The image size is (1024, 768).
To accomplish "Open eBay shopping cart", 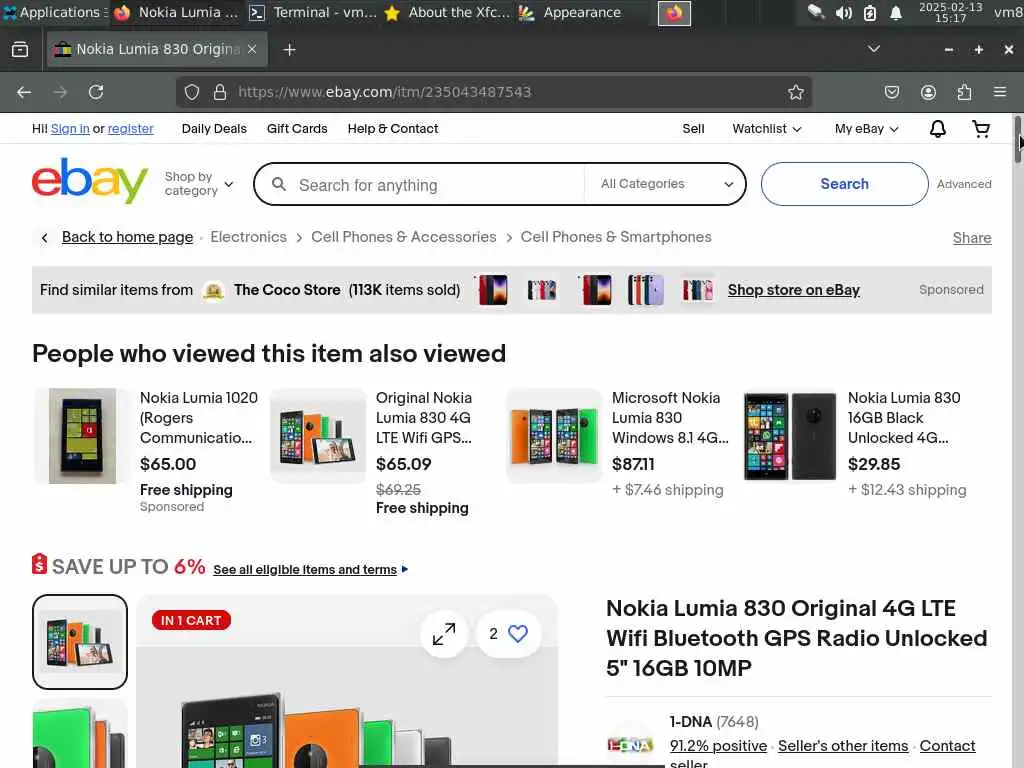I will coord(981,129).
